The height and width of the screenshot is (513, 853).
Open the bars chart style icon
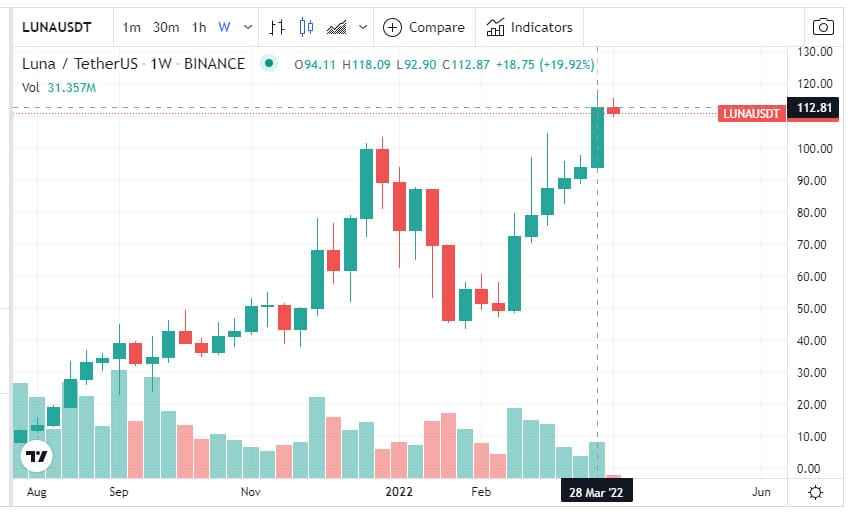(277, 27)
